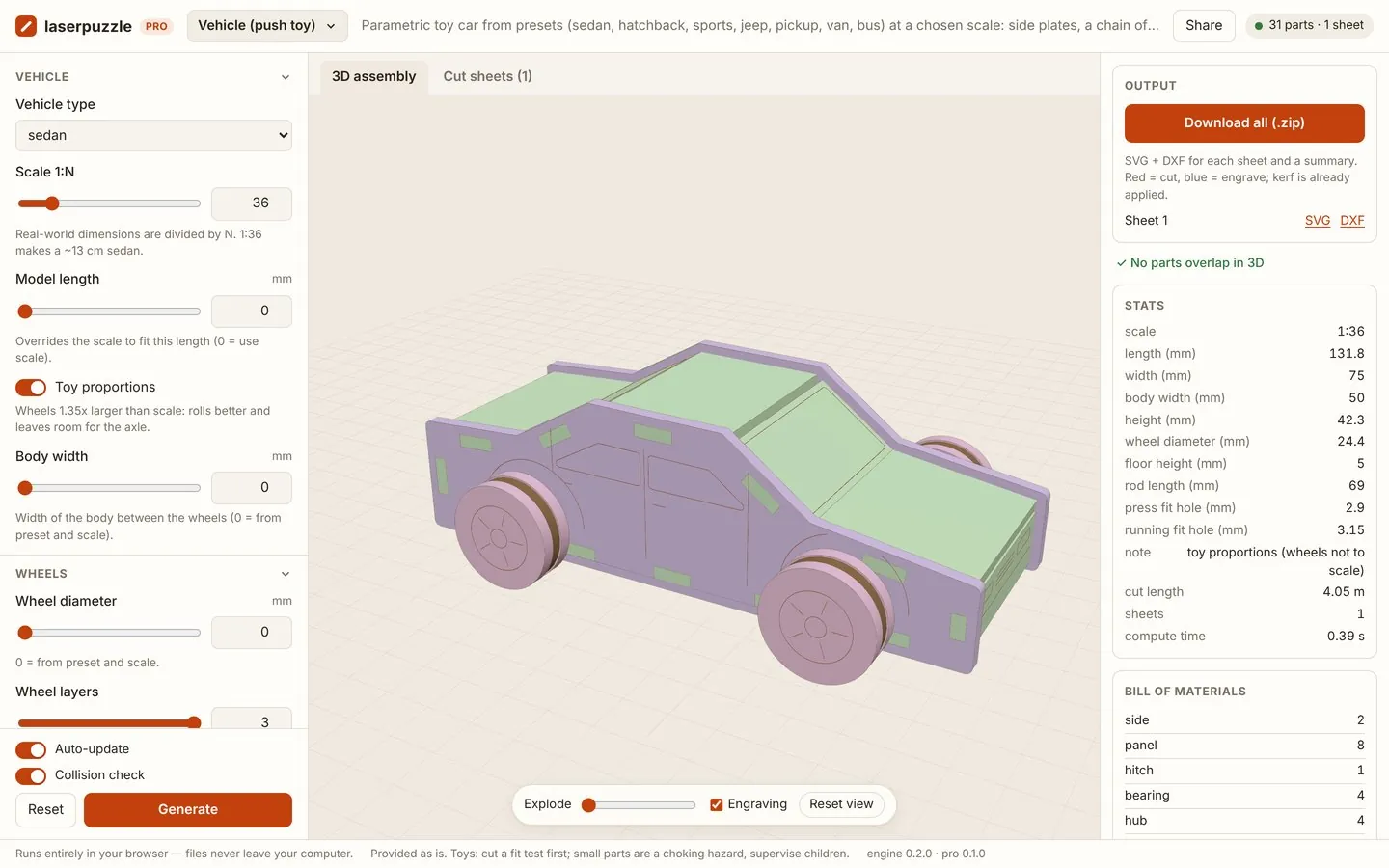
Task: Click the Wheel diameter value field
Action: tap(252, 633)
